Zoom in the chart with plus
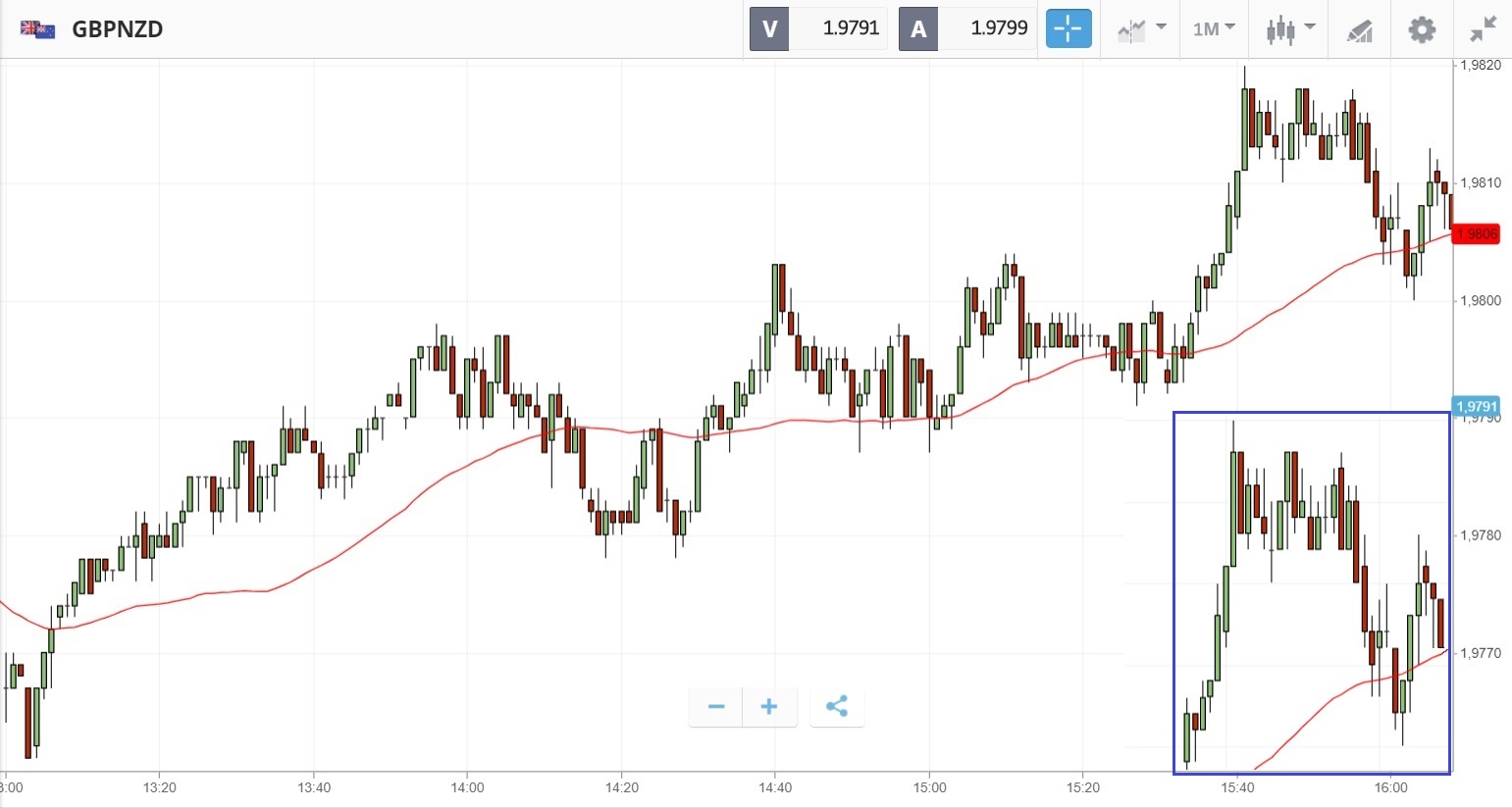The height and width of the screenshot is (808, 1512). point(769,706)
